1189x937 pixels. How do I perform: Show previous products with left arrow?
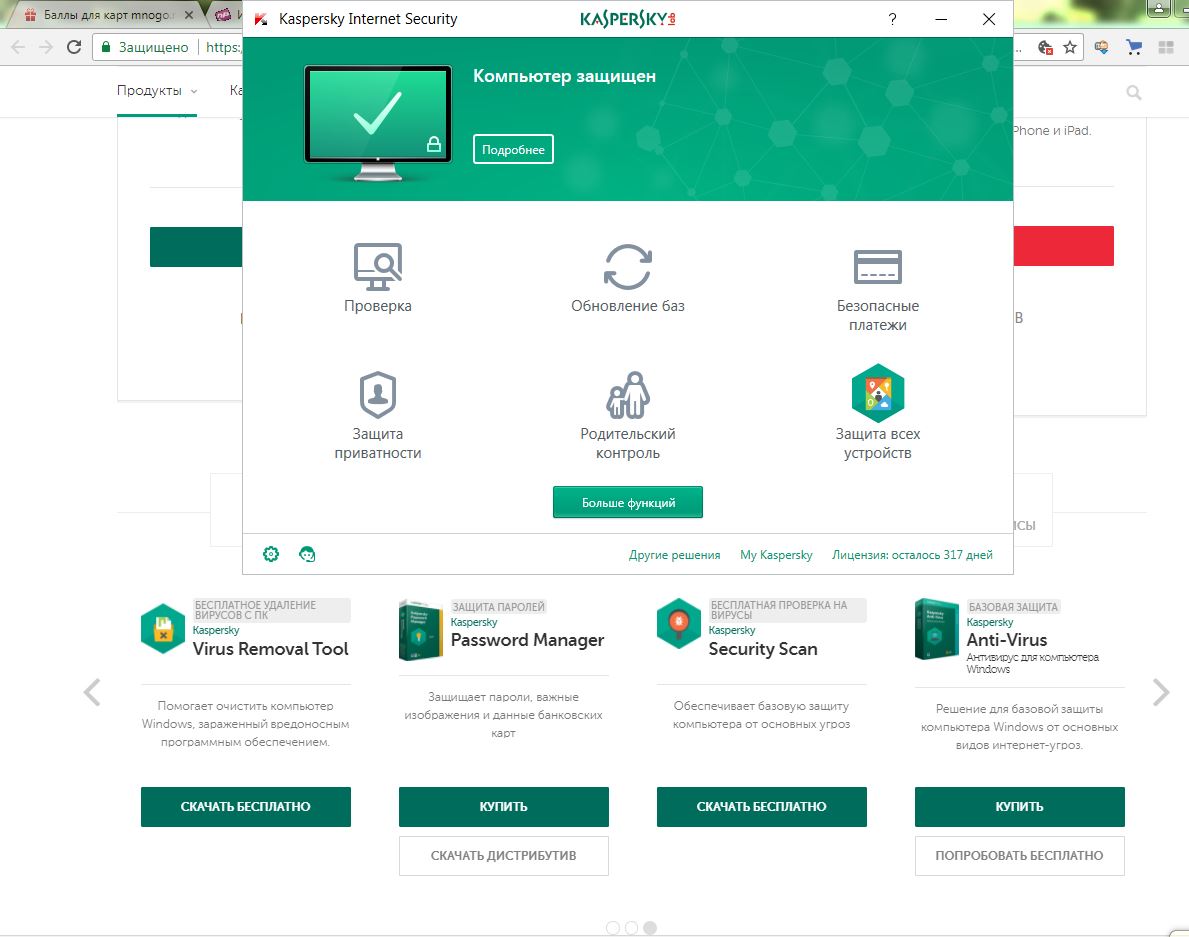tap(92, 692)
